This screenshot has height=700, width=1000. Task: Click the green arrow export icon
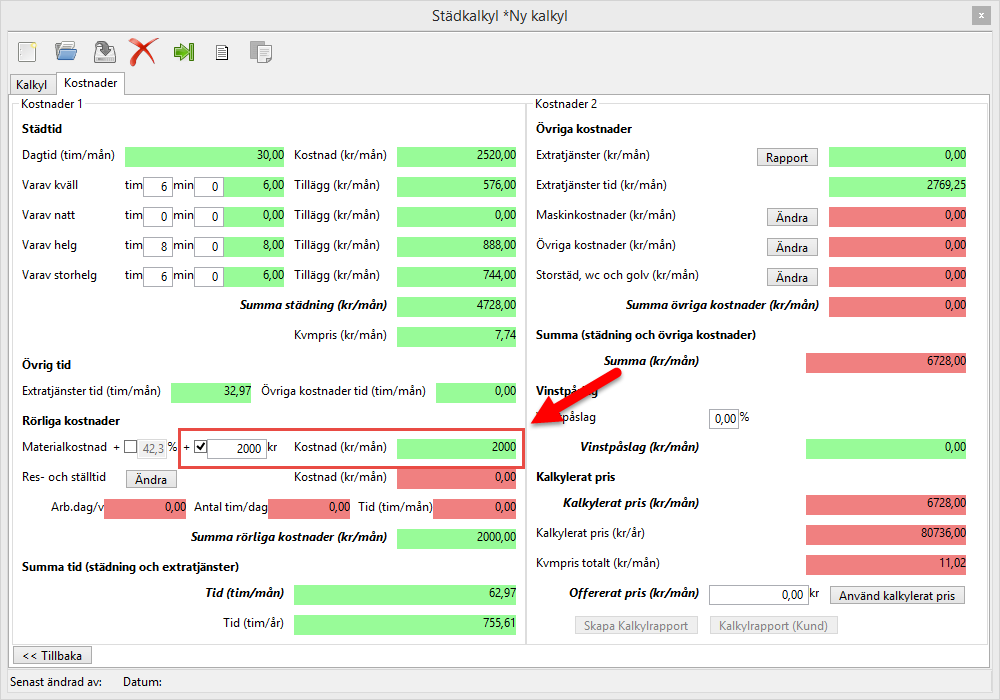coord(183,52)
